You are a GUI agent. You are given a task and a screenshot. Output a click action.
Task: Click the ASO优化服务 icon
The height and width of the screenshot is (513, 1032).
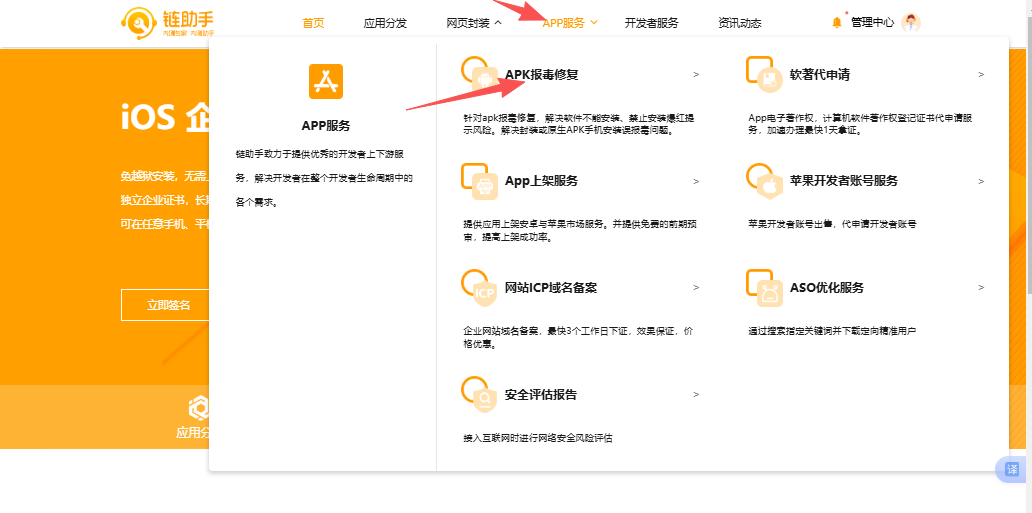767,288
